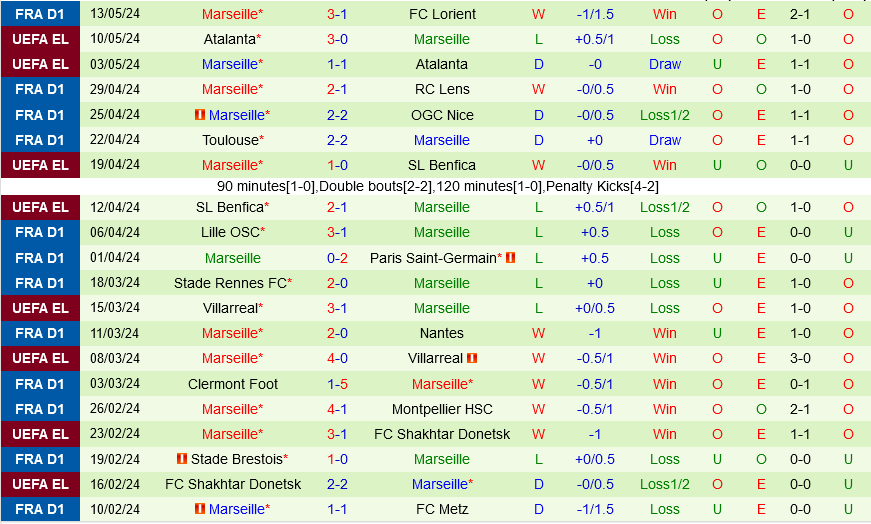
Task: Click the OGC Nice team name
Action: click(x=442, y=115)
